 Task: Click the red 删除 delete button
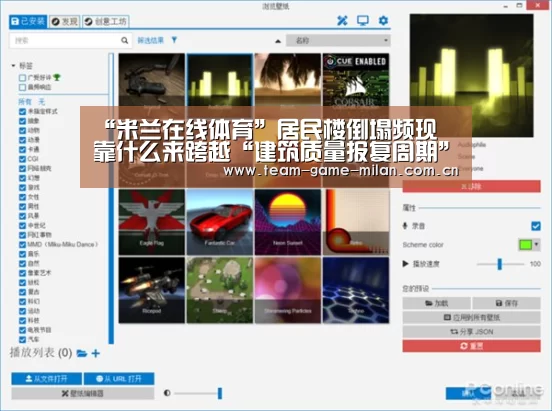tap(471, 186)
